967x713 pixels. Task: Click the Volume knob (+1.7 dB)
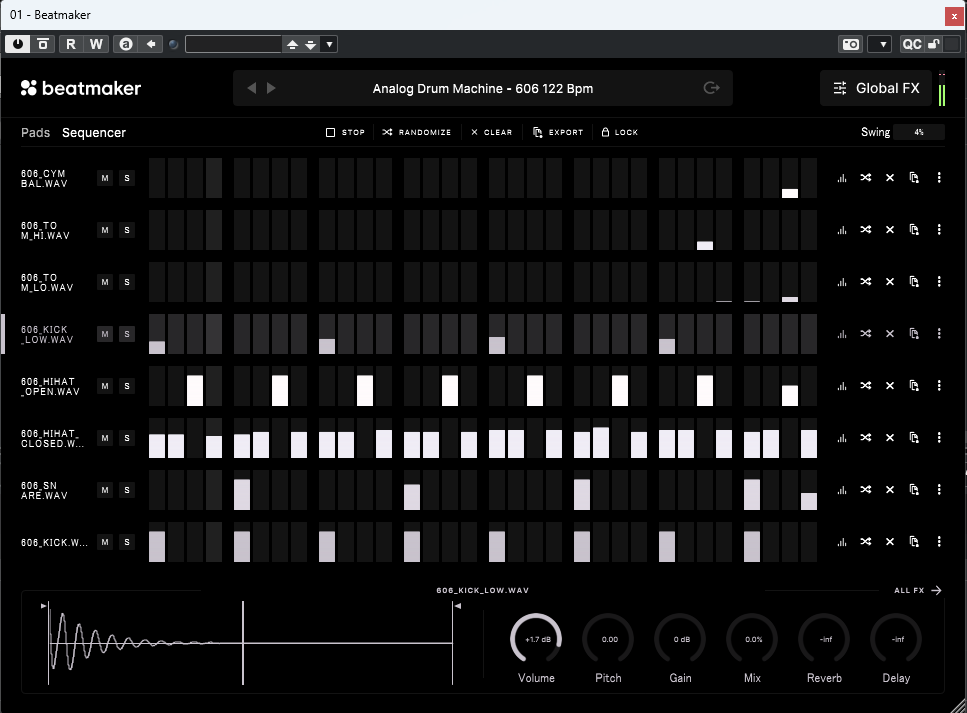[536, 640]
